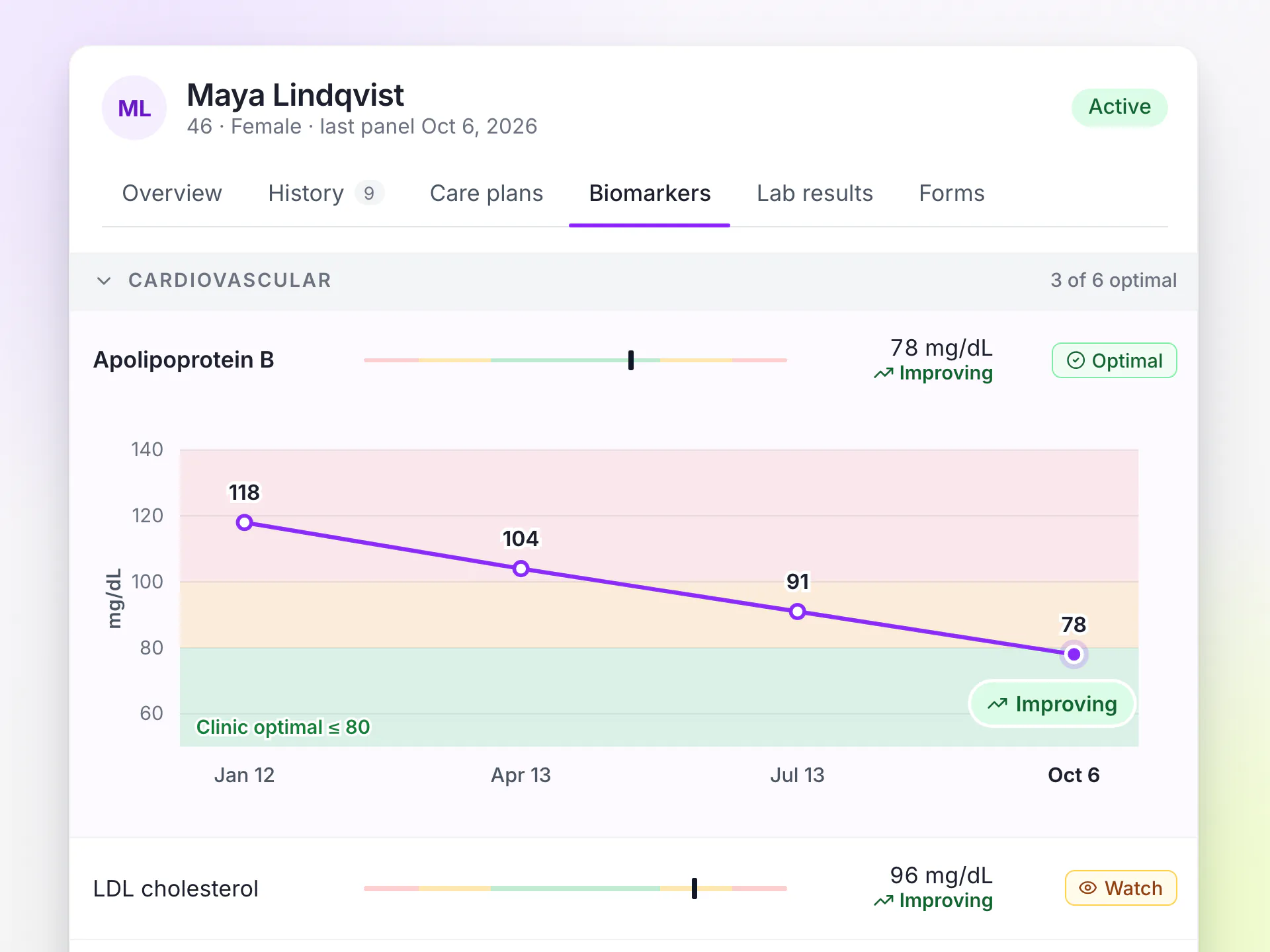This screenshot has height=952, width=1270.
Task: Select the Apr 13 data point (104)
Action: point(521,569)
